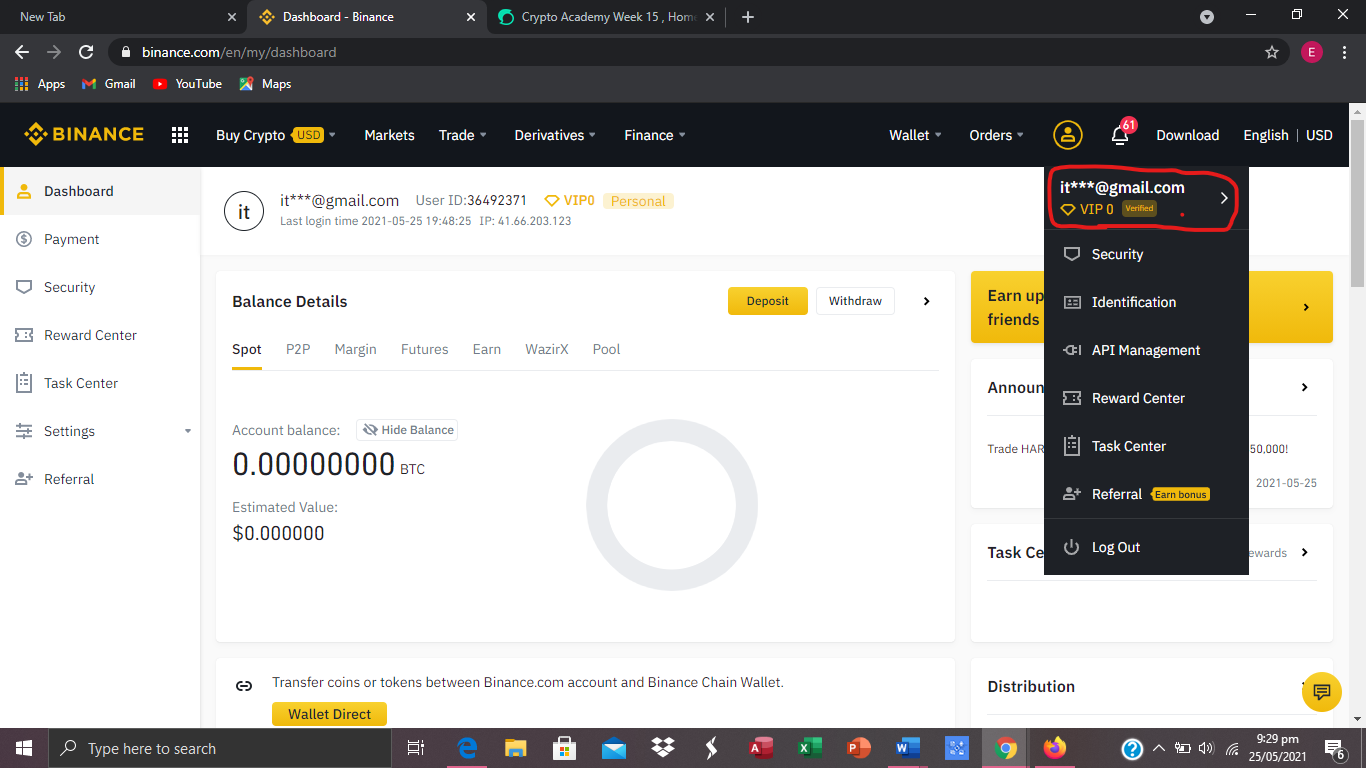
Task: Open File Explorer from the taskbar
Action: click(x=515, y=748)
